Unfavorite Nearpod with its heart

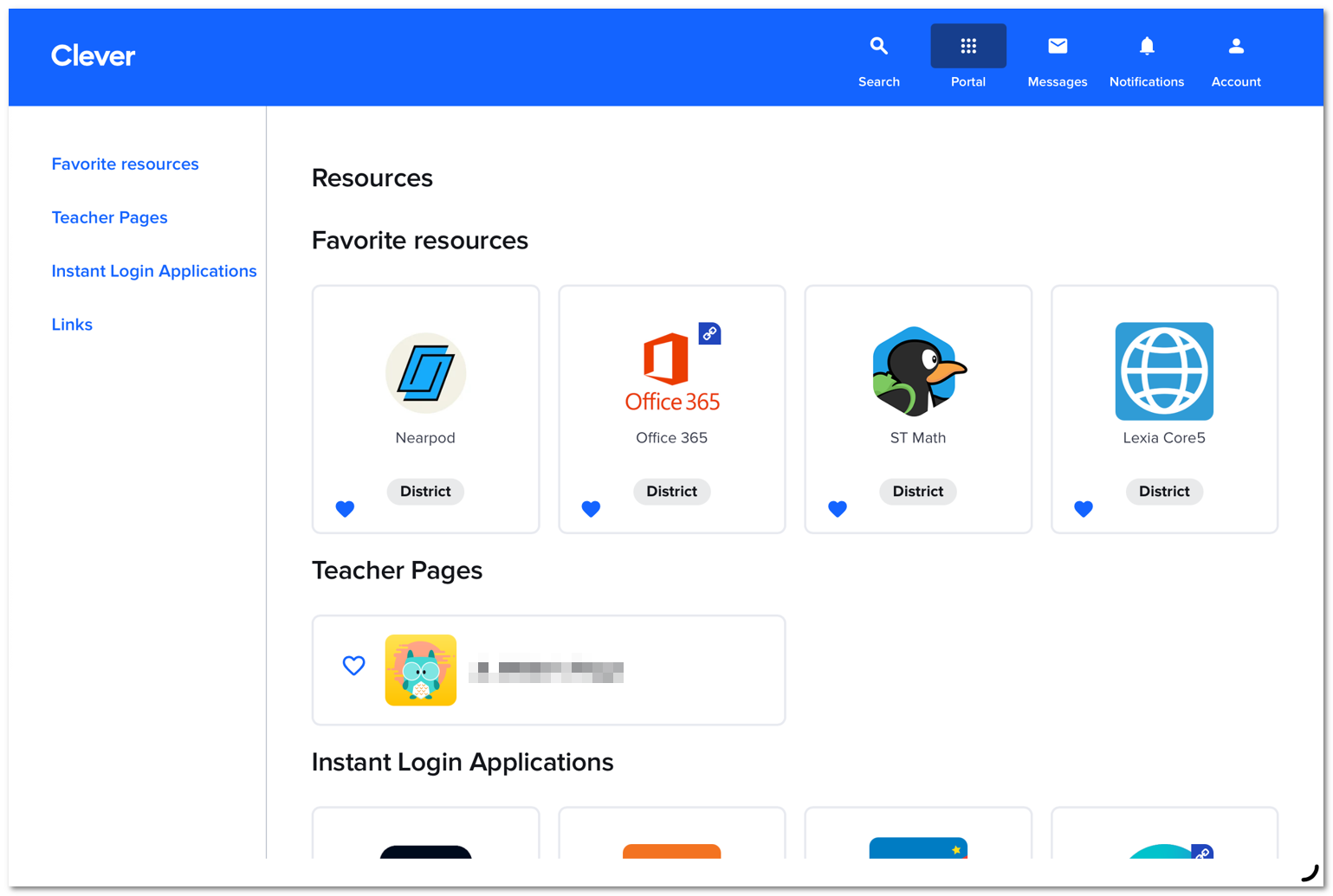(345, 509)
